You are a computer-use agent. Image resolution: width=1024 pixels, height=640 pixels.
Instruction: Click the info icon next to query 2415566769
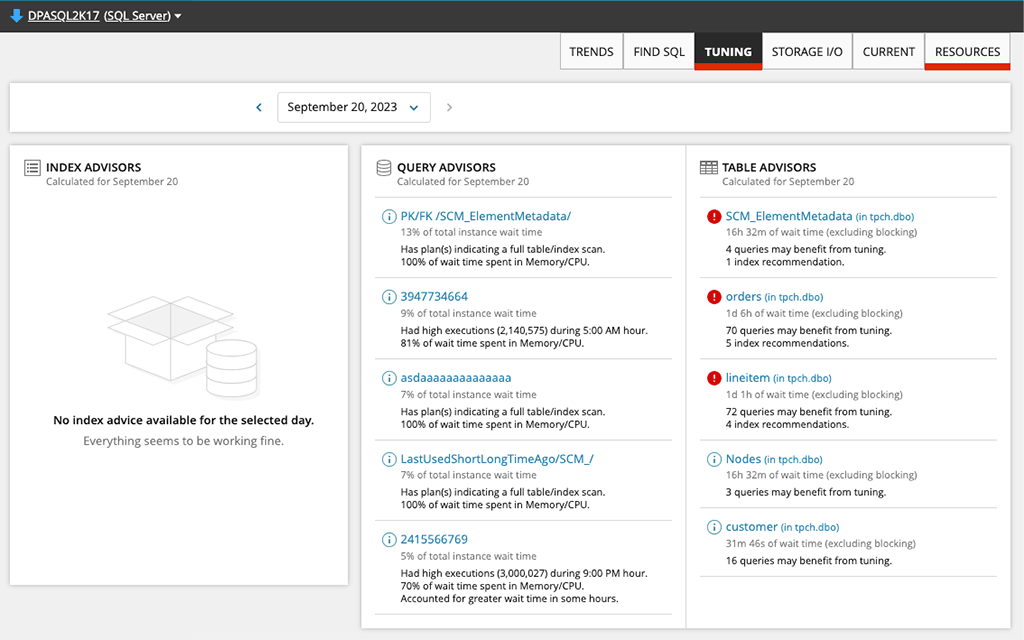[x=387, y=540]
